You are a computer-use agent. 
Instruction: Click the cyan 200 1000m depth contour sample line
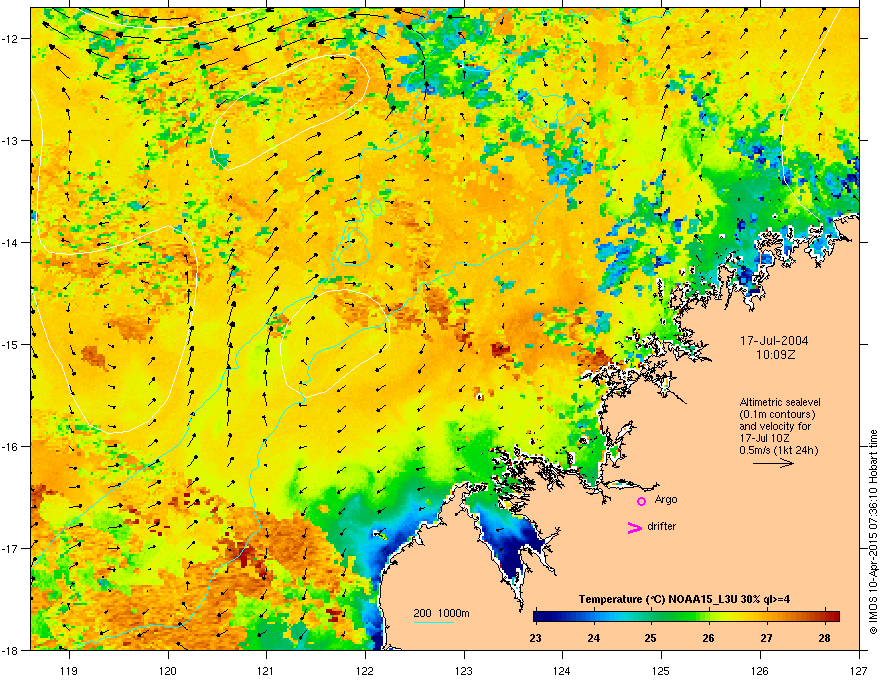(434, 623)
